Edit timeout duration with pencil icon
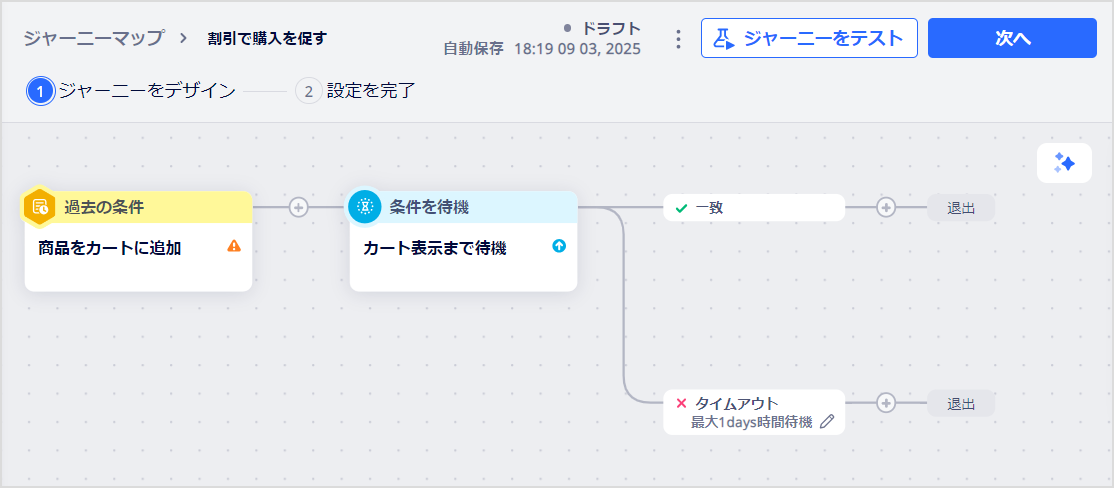This screenshot has height=488, width=1114. pyautogui.click(x=826, y=422)
